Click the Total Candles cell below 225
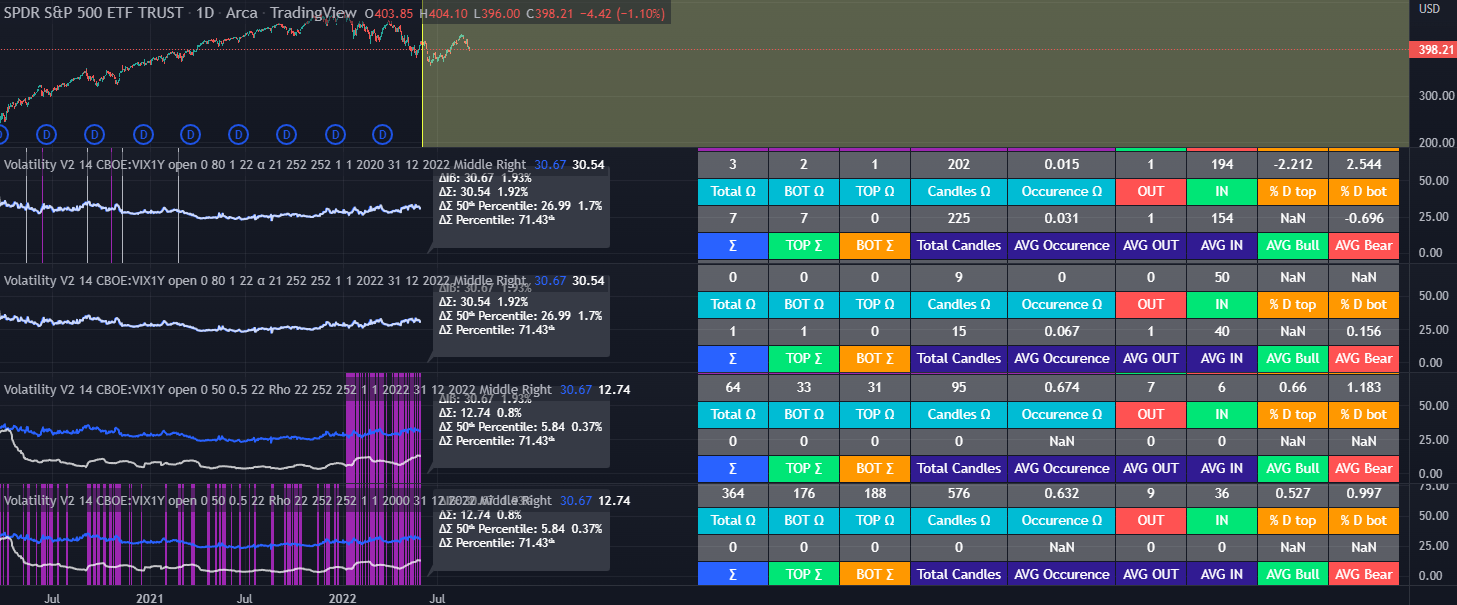Screen dimensions: 1457x605 click(959, 245)
